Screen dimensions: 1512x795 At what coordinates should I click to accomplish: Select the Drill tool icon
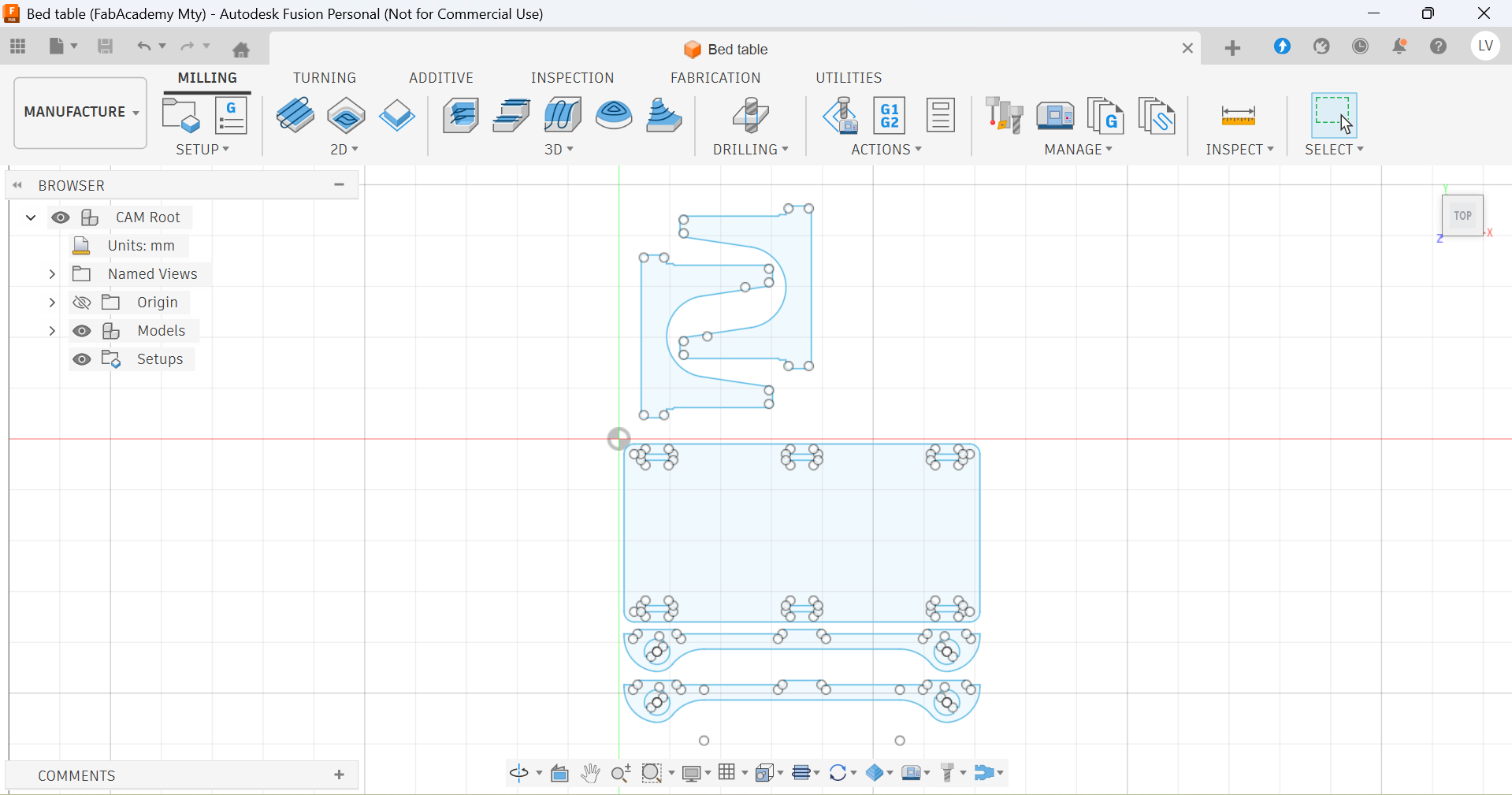pyautogui.click(x=751, y=115)
